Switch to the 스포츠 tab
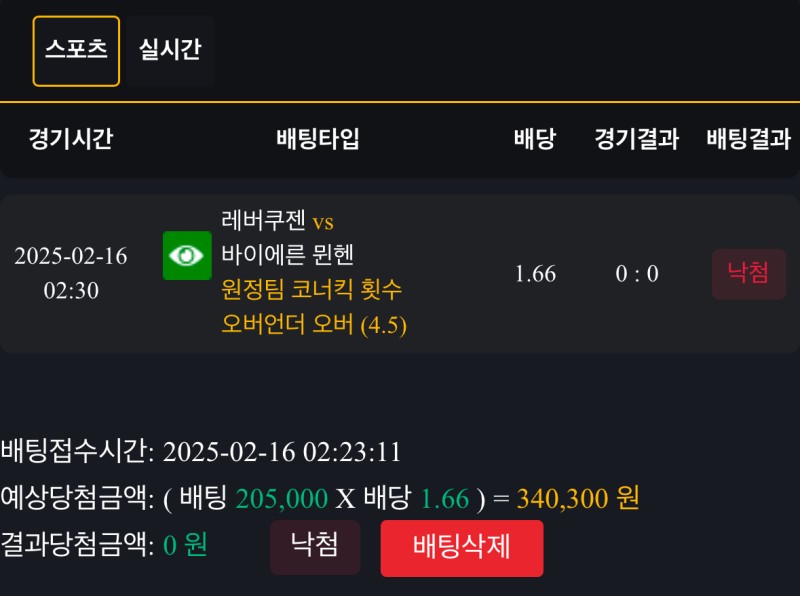The image size is (800, 596). click(76, 51)
